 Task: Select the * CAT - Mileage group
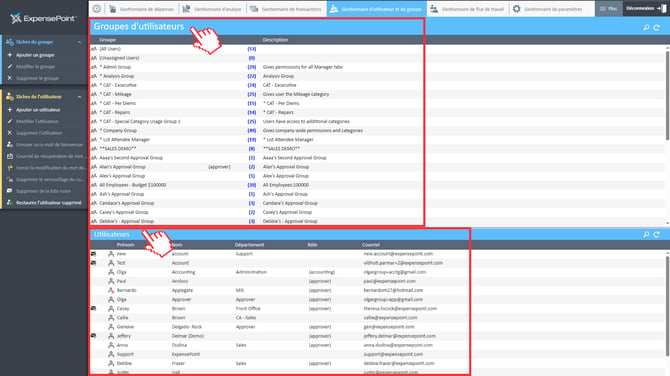point(377,94)
